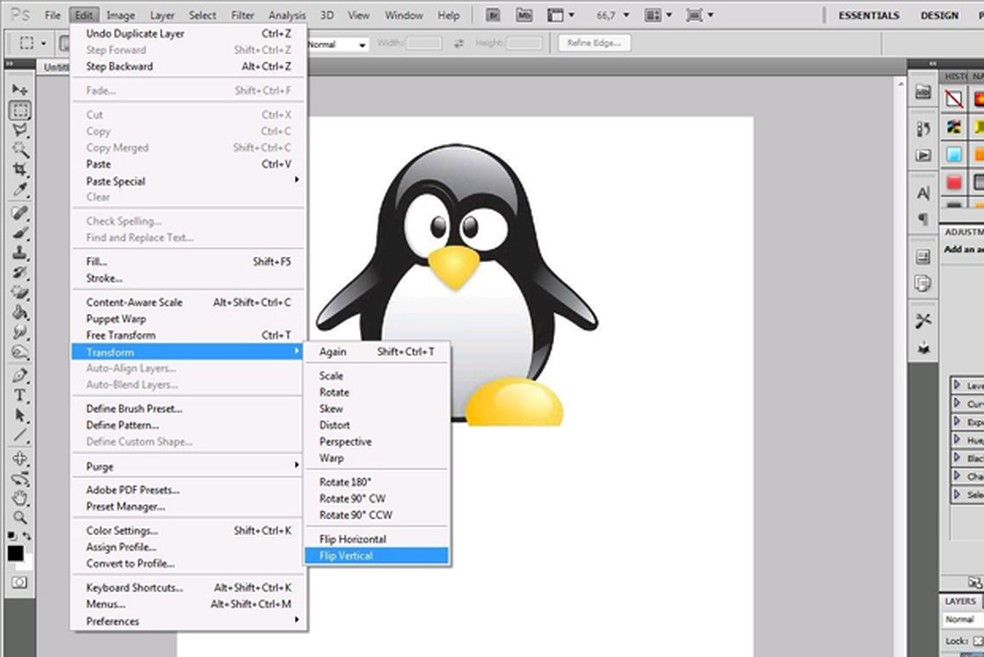
Task: Switch to the DESIGN workspace
Action: (x=939, y=16)
